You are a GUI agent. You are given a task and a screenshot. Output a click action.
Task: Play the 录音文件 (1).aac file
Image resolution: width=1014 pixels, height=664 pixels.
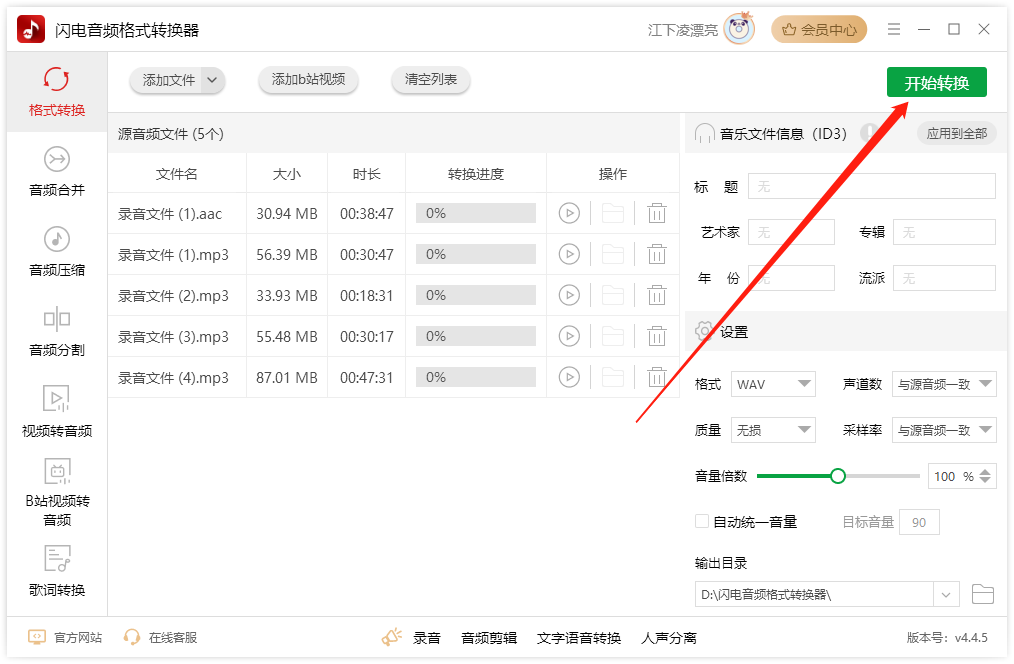tap(570, 212)
